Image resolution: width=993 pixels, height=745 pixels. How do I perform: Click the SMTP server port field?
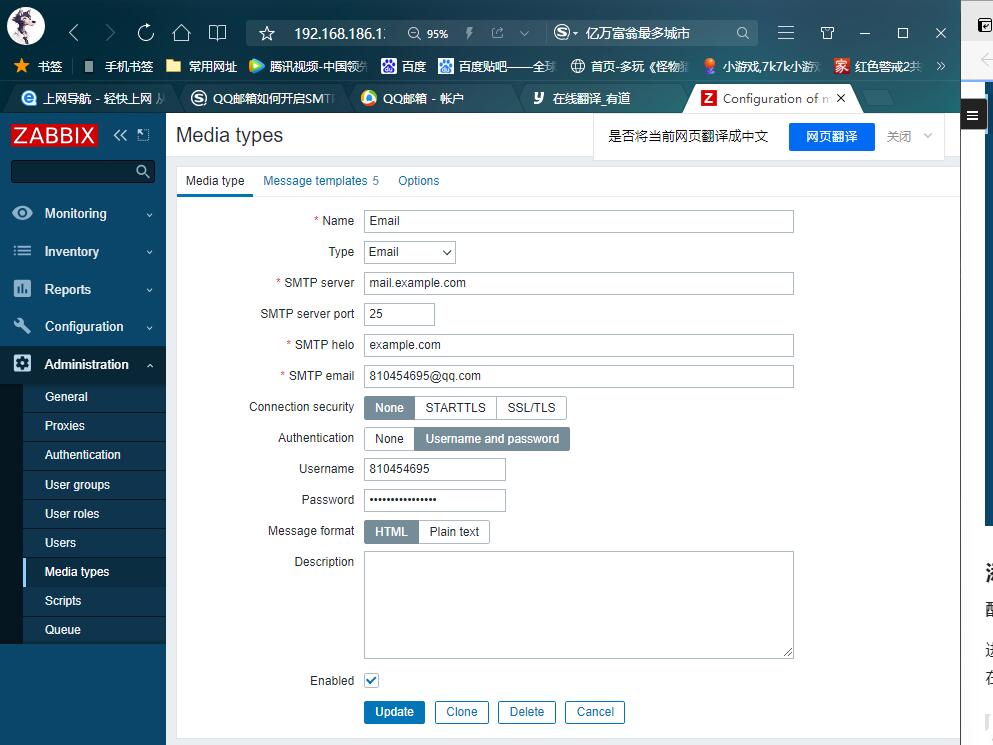pyautogui.click(x=399, y=314)
